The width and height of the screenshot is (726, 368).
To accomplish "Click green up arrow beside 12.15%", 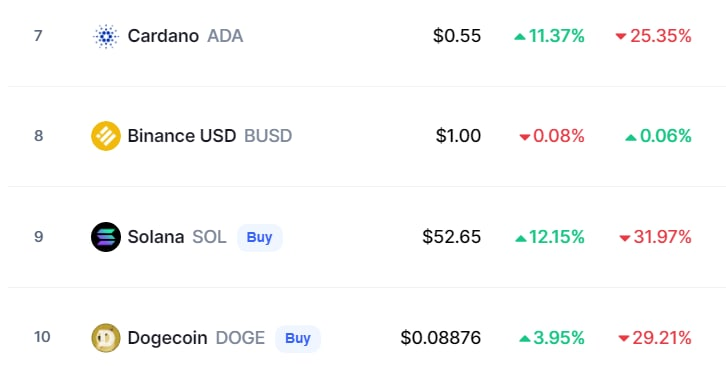I will pos(521,238).
